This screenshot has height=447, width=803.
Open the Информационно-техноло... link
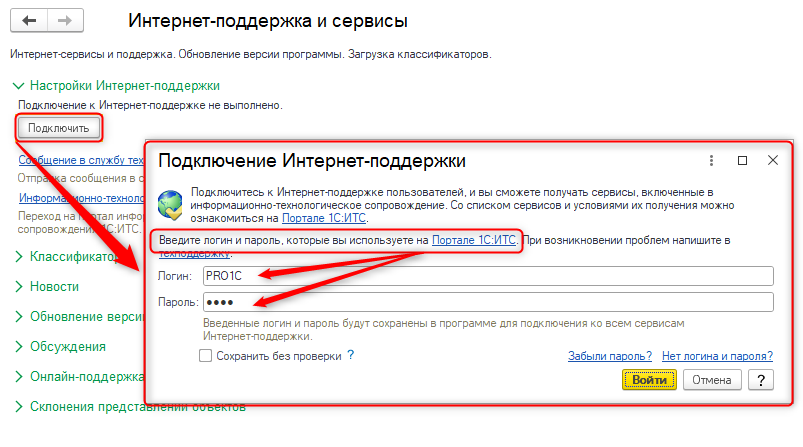[82, 198]
